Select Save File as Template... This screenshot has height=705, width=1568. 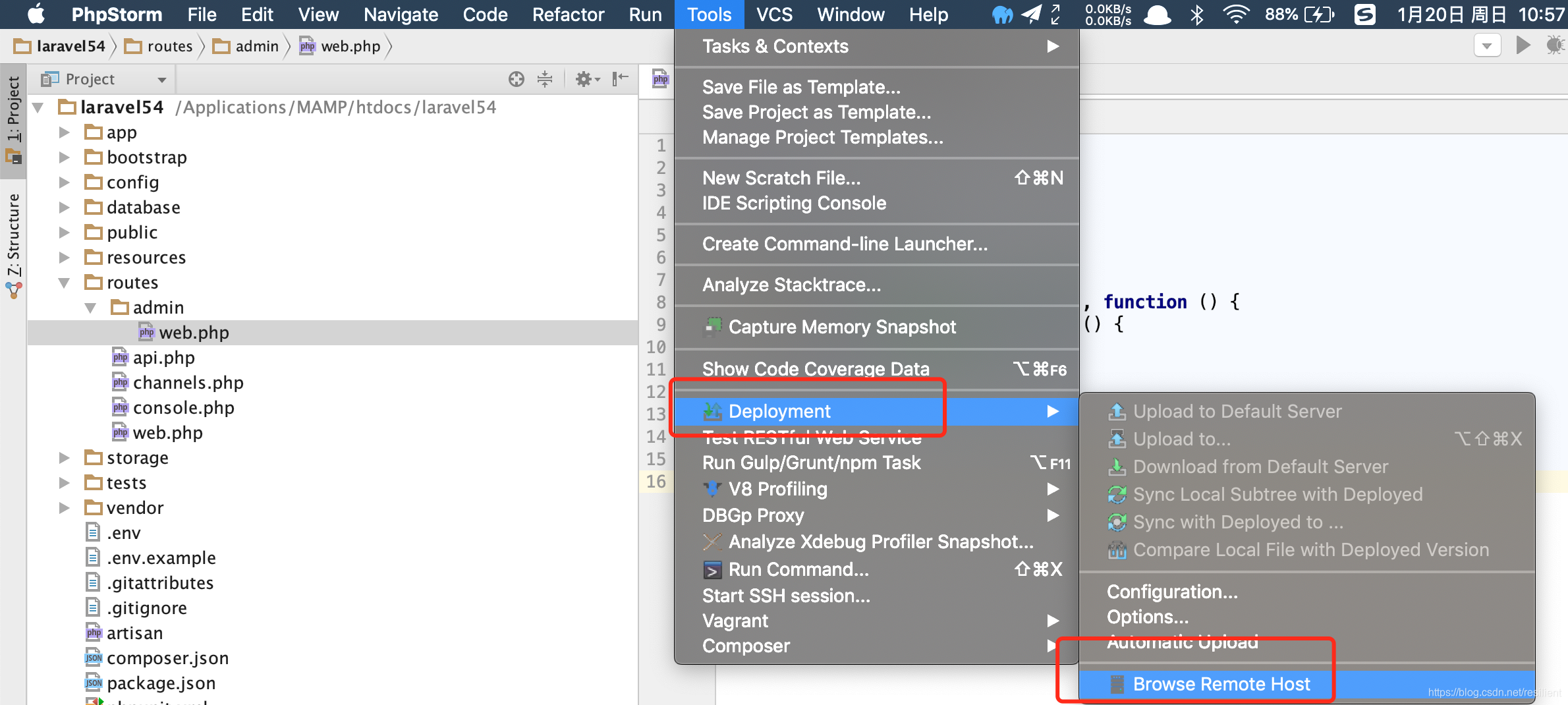(876, 87)
